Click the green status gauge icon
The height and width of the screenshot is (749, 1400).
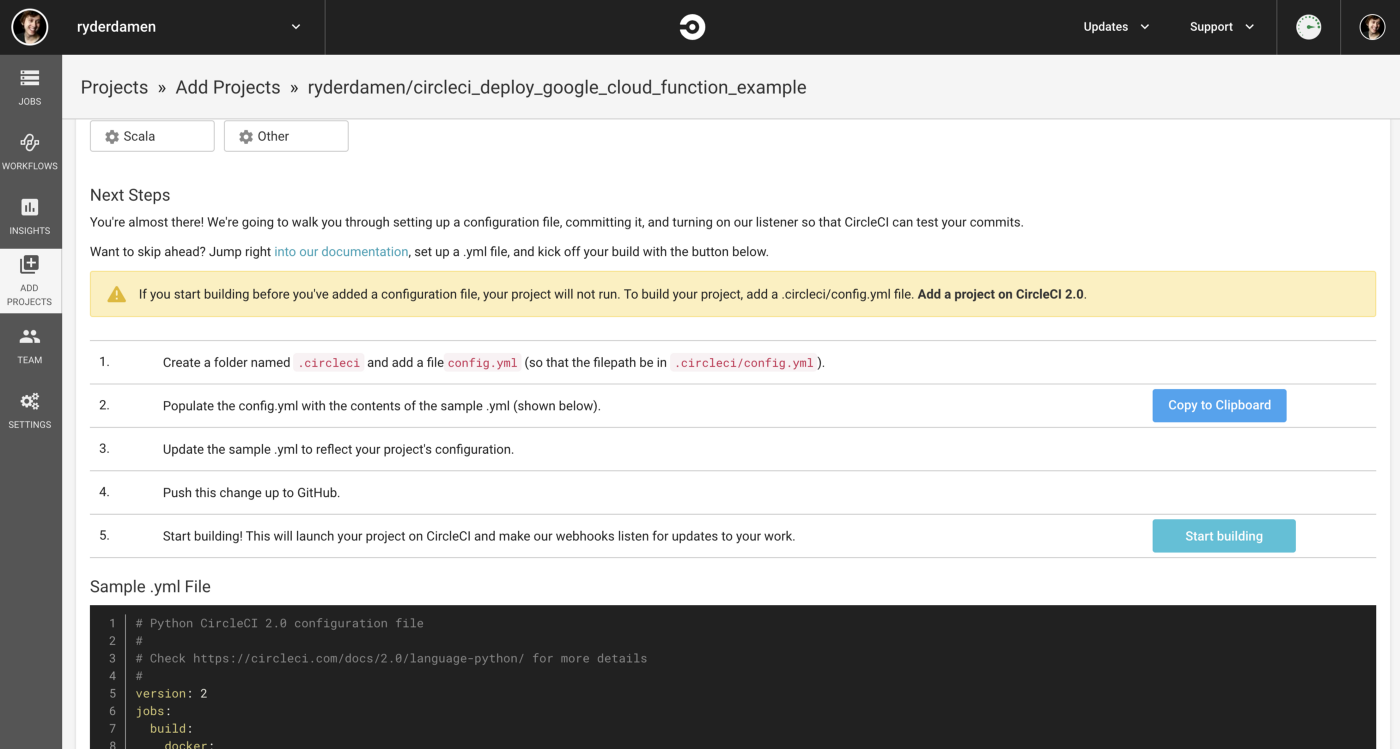click(x=1308, y=27)
